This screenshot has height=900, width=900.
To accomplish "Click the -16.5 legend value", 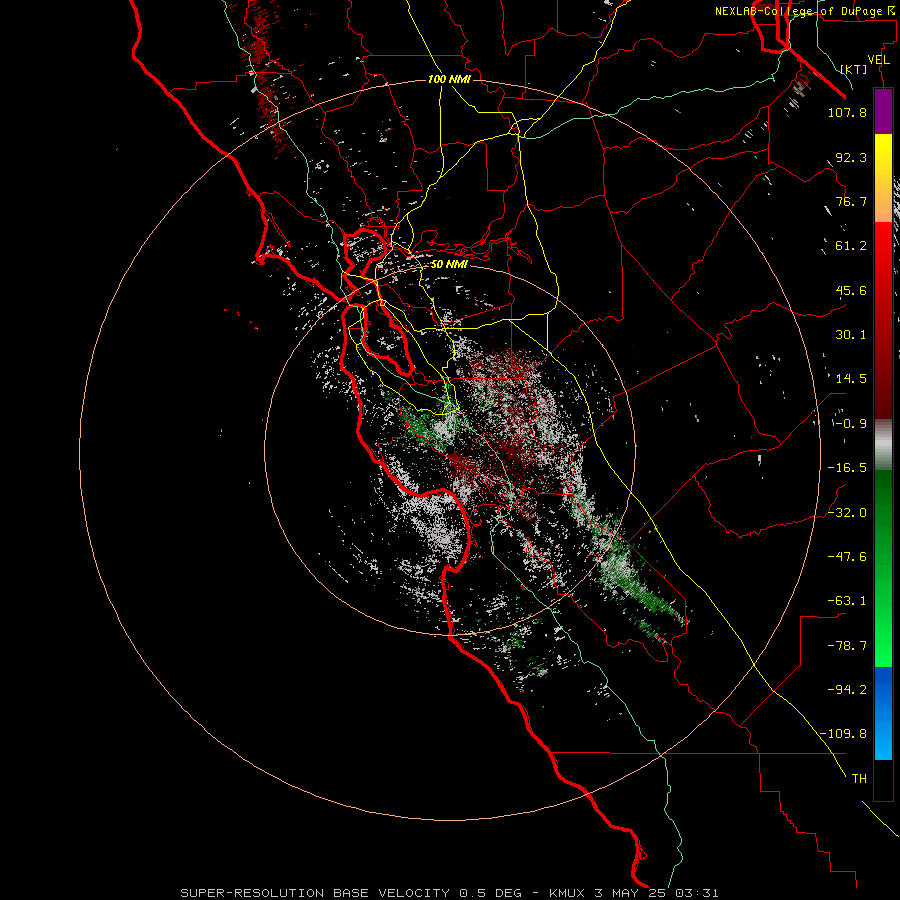I will [x=847, y=468].
